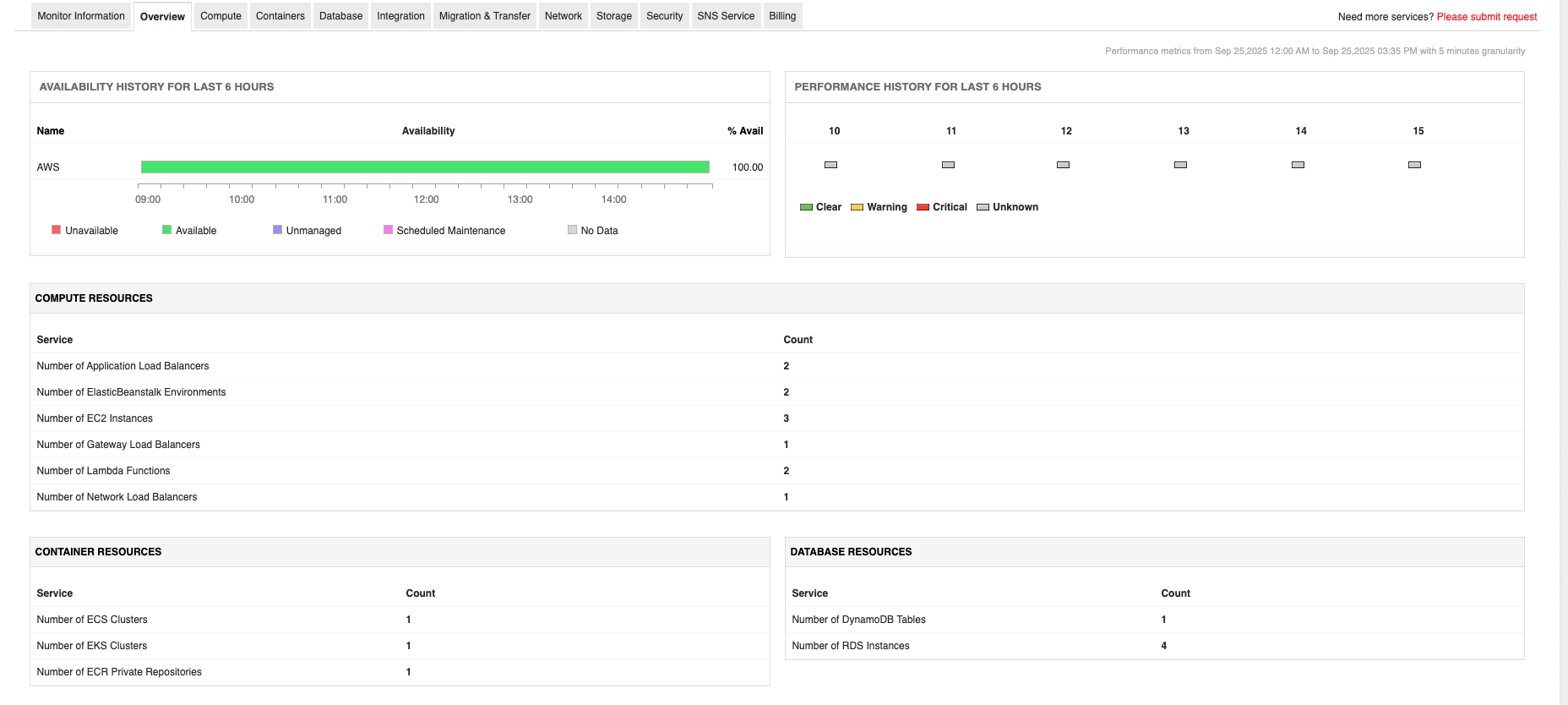
Task: Go to the Database tab
Action: click(340, 16)
